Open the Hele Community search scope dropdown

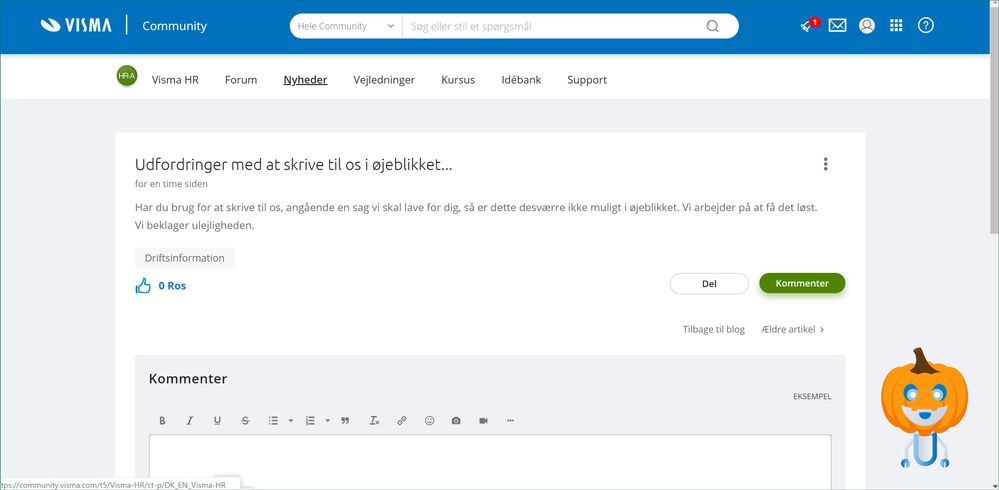tap(346, 26)
